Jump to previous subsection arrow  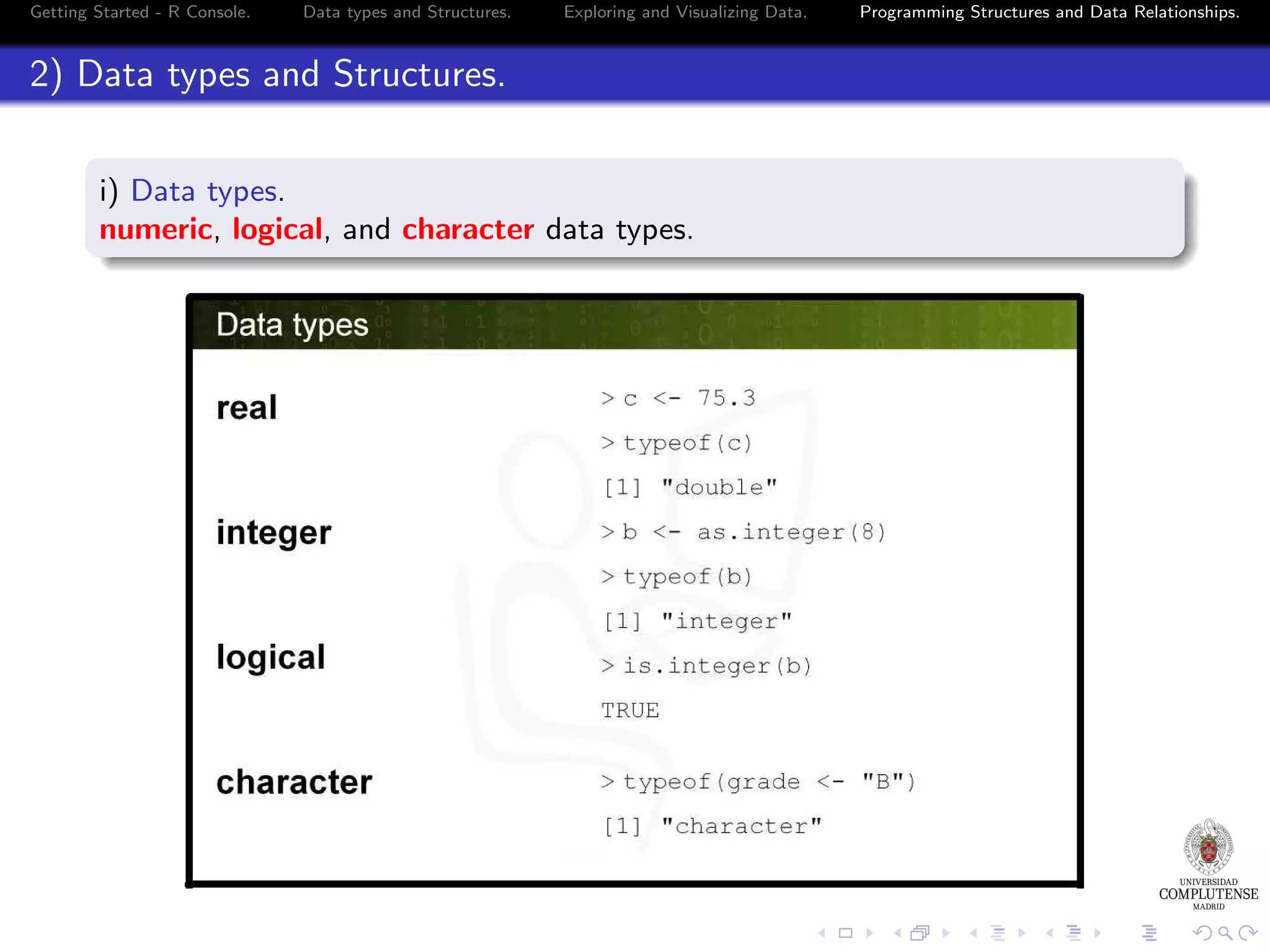[x=973, y=933]
